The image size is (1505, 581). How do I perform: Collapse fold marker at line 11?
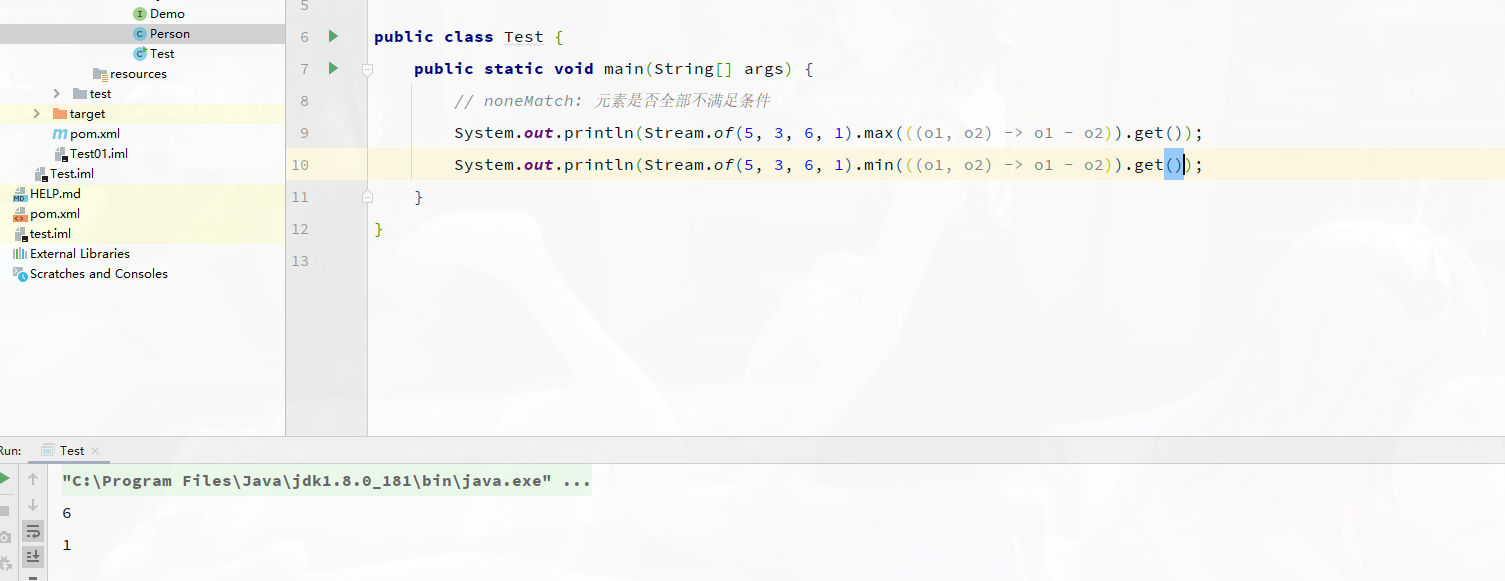[367, 197]
